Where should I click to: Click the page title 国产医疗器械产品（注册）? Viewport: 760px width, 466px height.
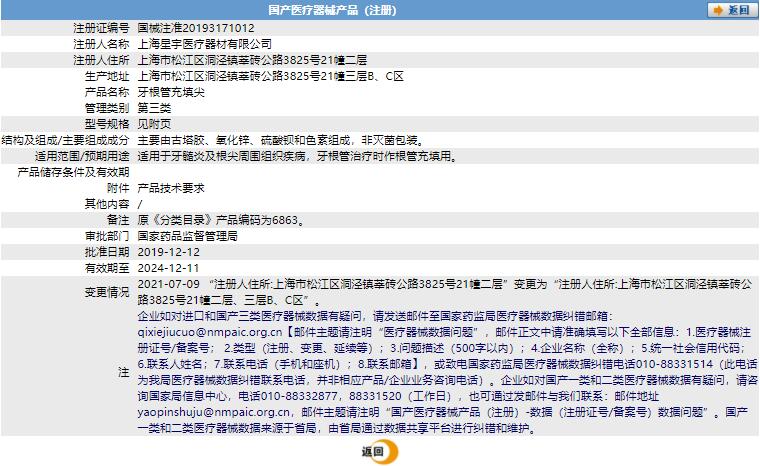pos(380,10)
